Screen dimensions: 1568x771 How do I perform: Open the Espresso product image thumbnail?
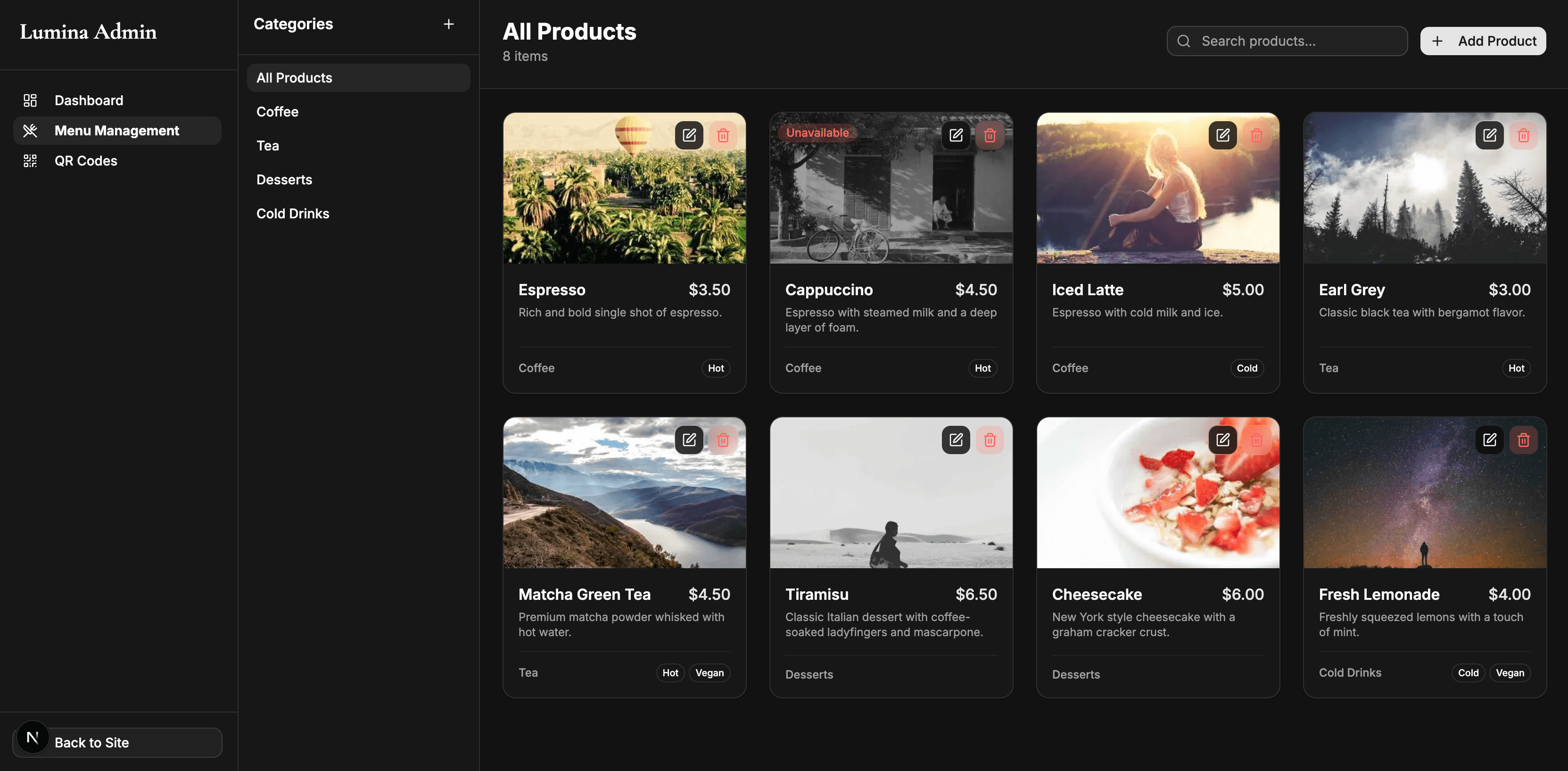(624, 188)
